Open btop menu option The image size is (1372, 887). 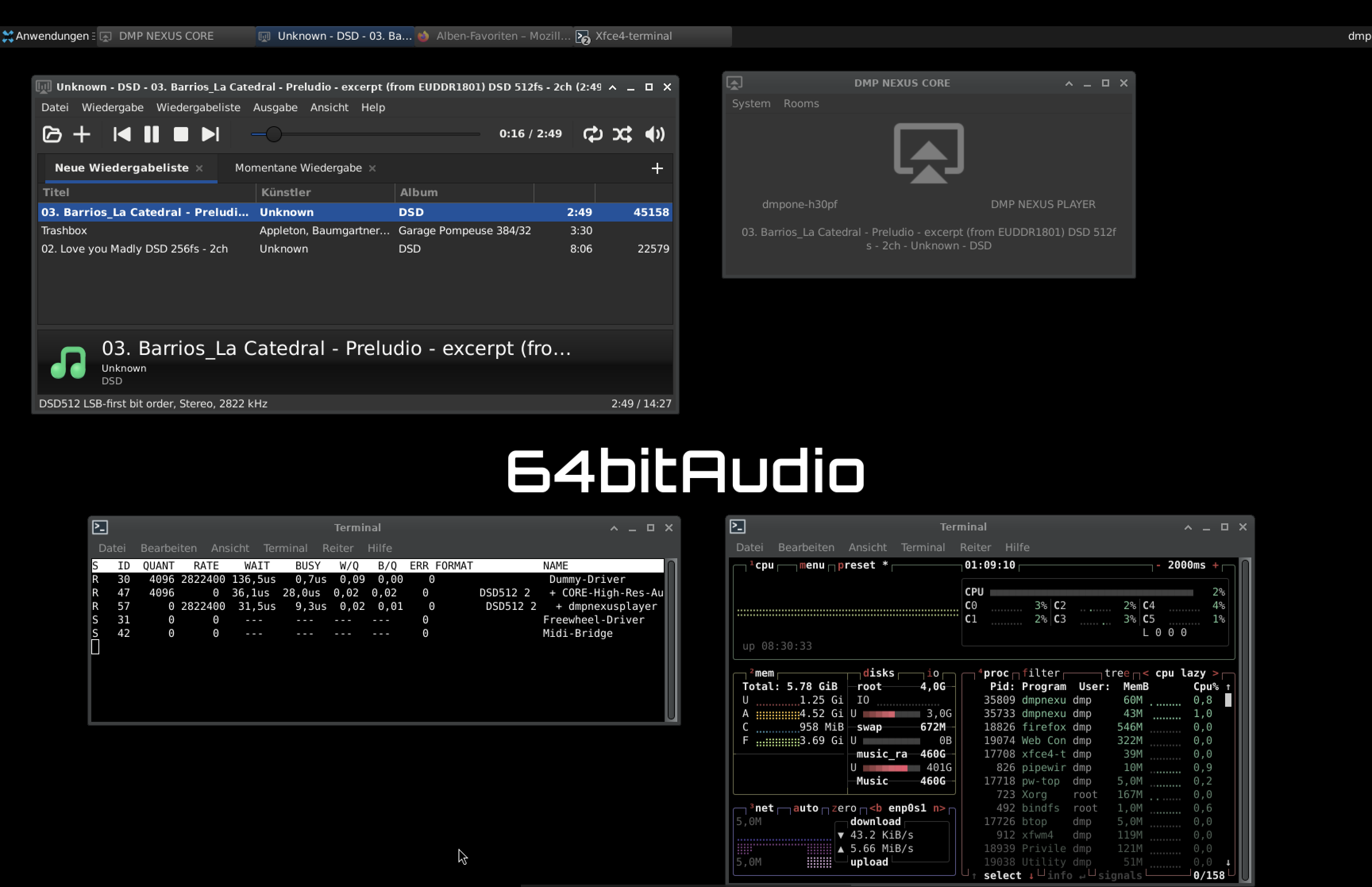click(812, 565)
